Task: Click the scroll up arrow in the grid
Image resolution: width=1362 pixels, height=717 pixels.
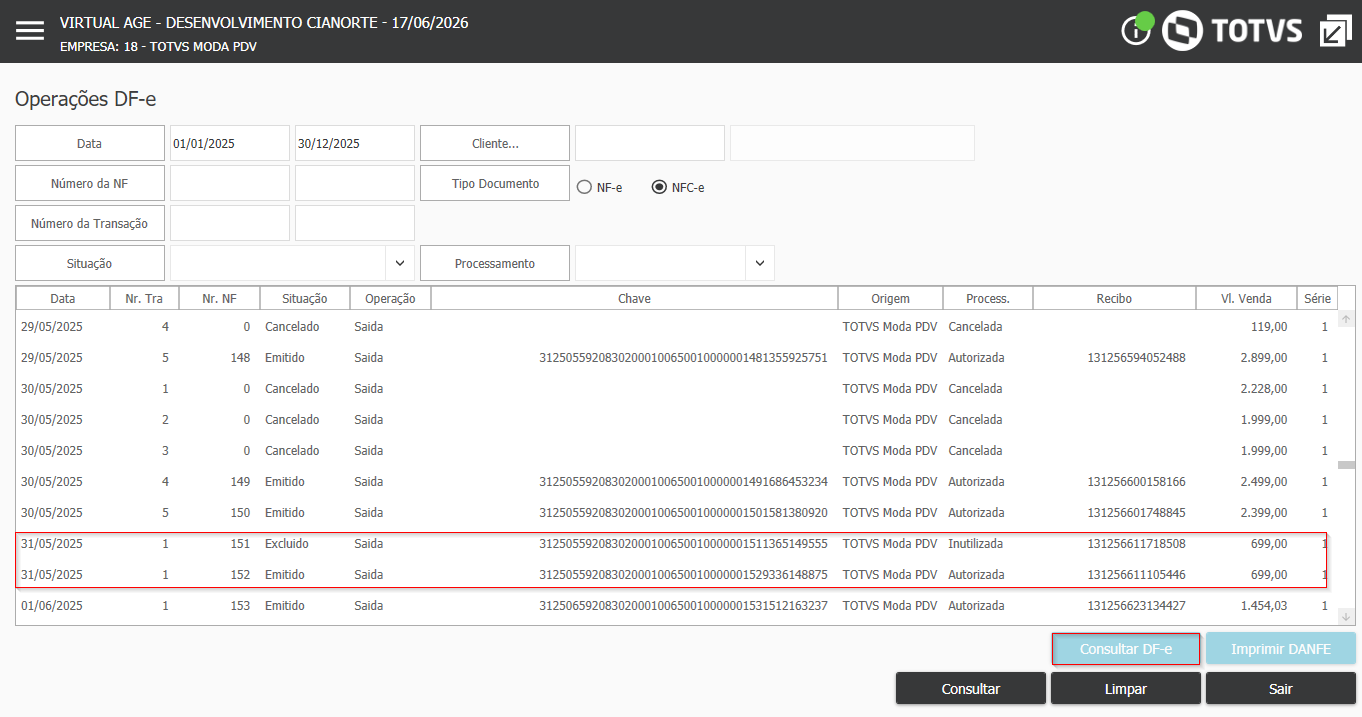Action: 1345,319
